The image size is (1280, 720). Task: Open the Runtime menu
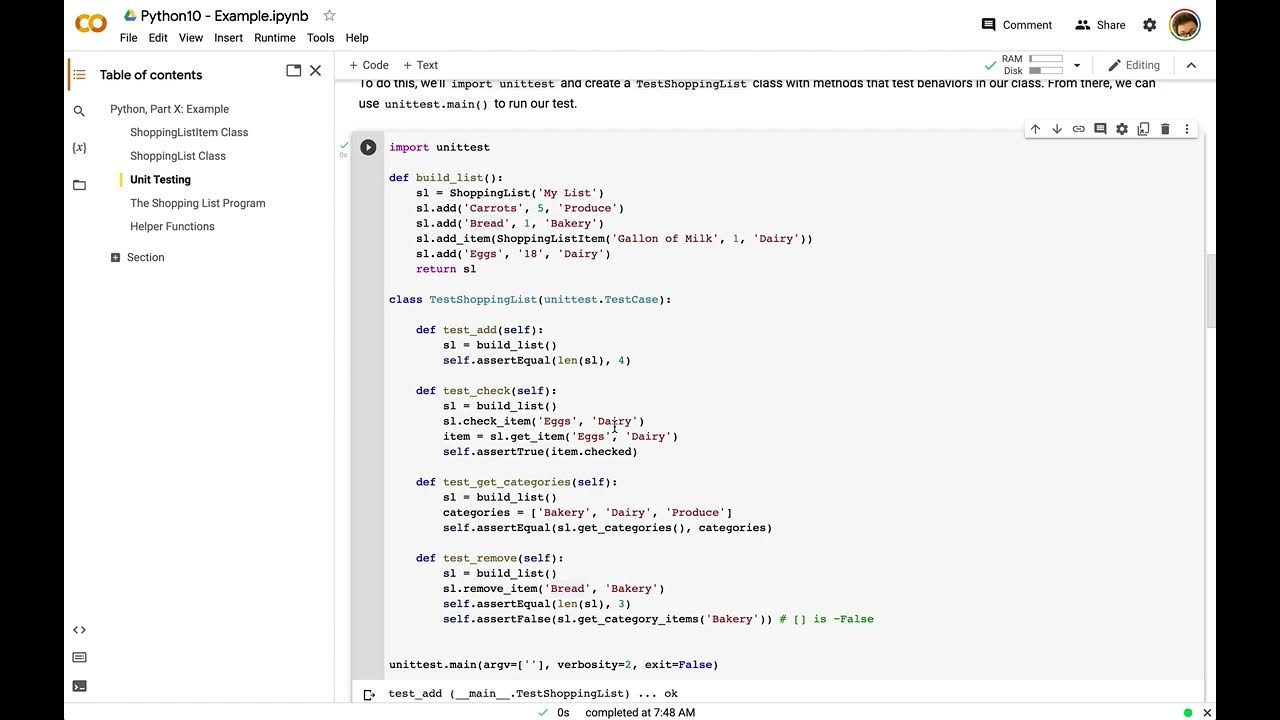pos(275,38)
